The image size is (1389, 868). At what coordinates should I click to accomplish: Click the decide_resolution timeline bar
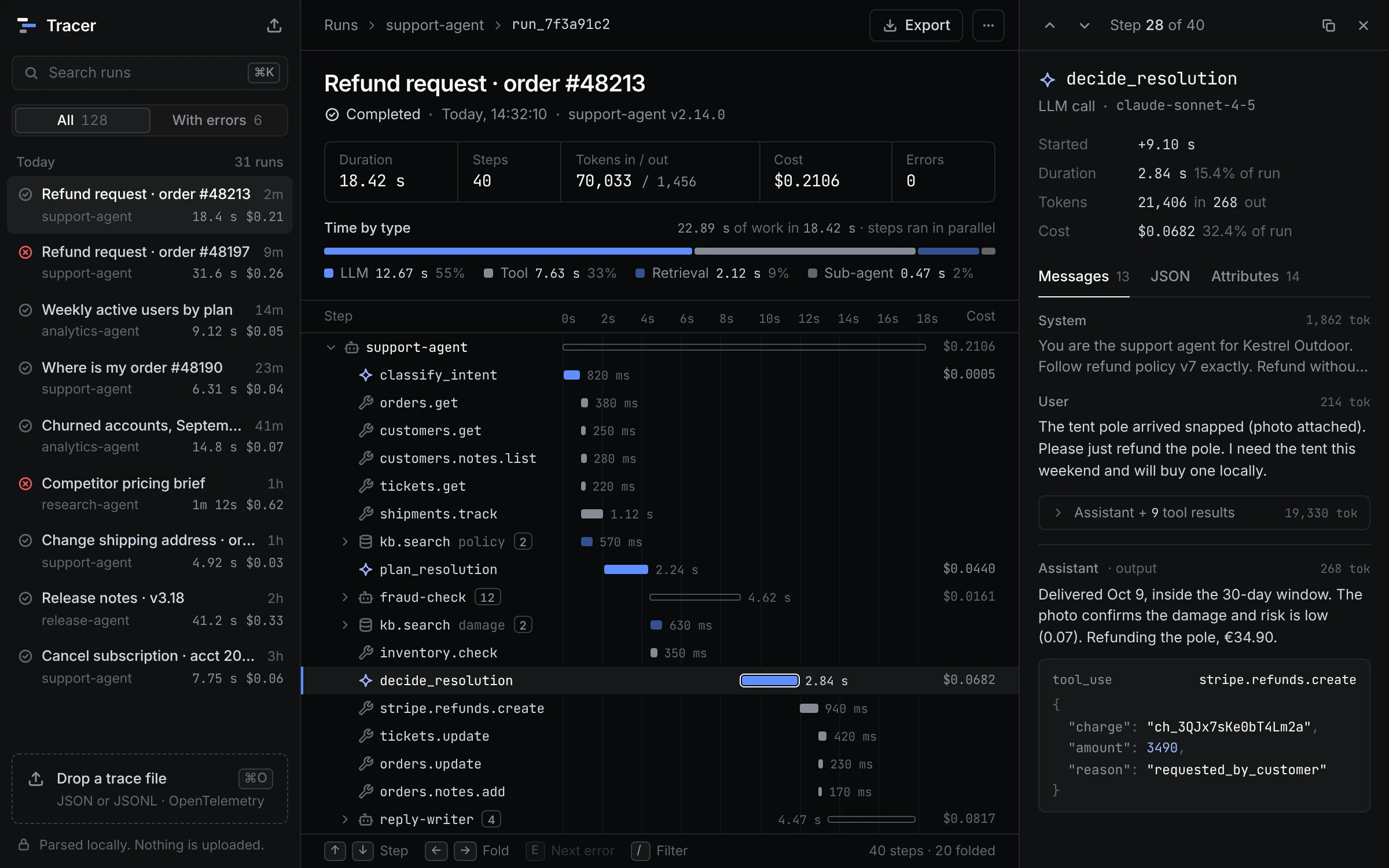coord(769,681)
